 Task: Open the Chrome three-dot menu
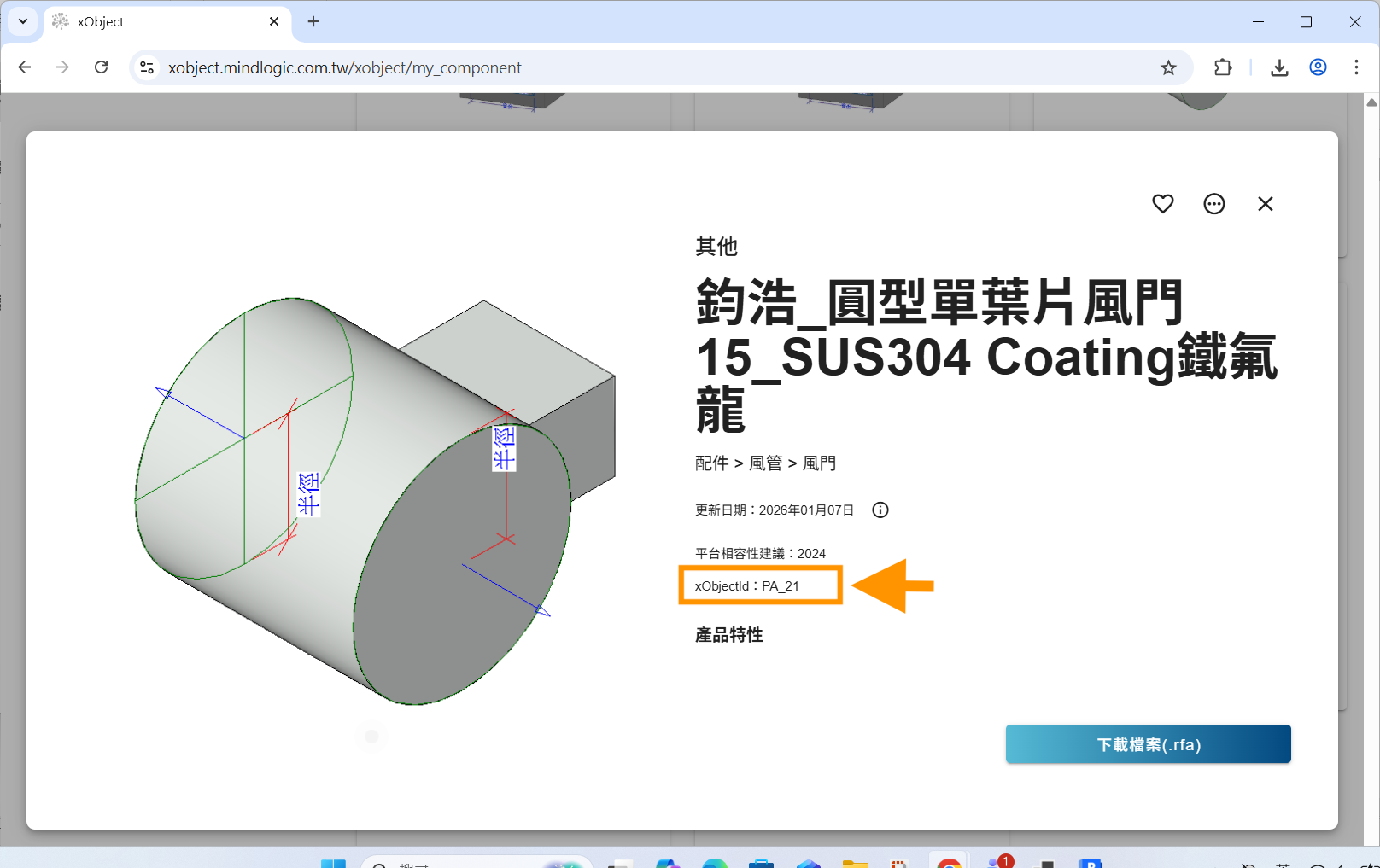pyautogui.click(x=1356, y=68)
